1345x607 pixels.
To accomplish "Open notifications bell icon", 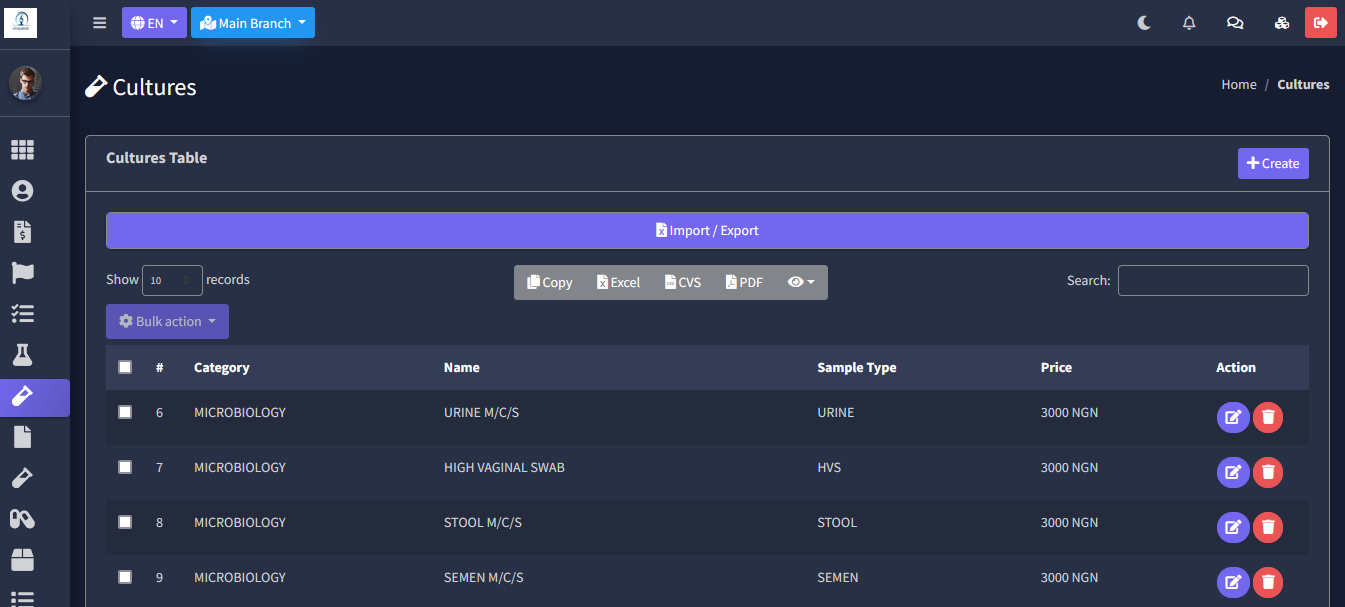I will coord(1189,23).
